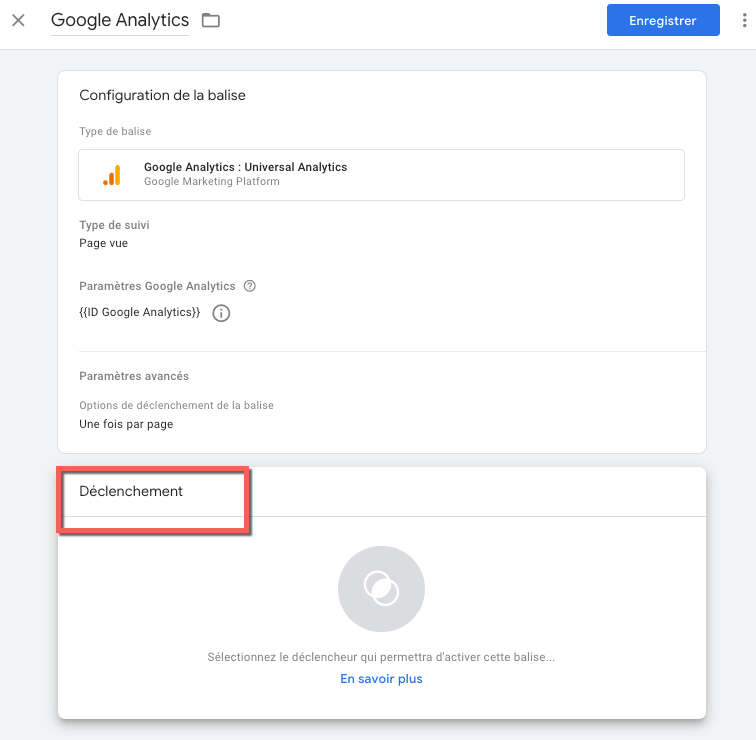This screenshot has width=756, height=740.
Task: Select the Une fois par page option
Action: point(126,424)
